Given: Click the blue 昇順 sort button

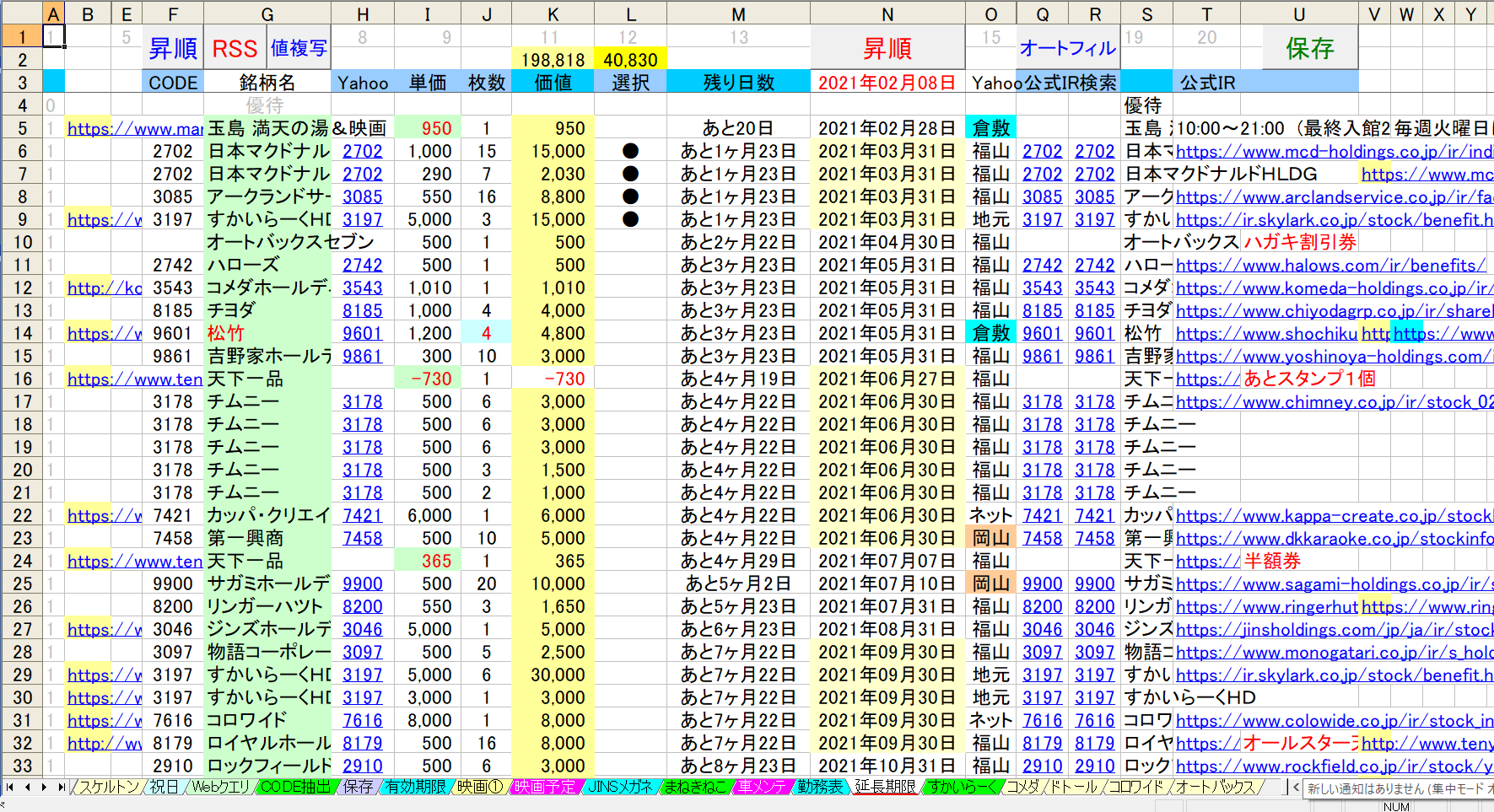Looking at the screenshot, I should tap(173, 48).
